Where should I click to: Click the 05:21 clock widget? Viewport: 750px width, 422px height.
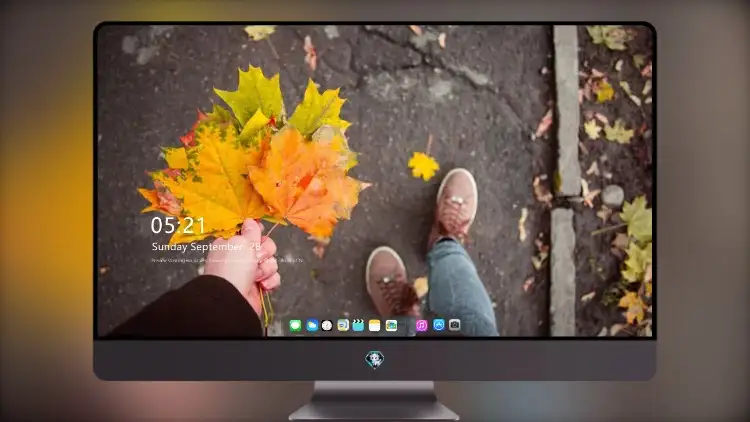coord(178,225)
